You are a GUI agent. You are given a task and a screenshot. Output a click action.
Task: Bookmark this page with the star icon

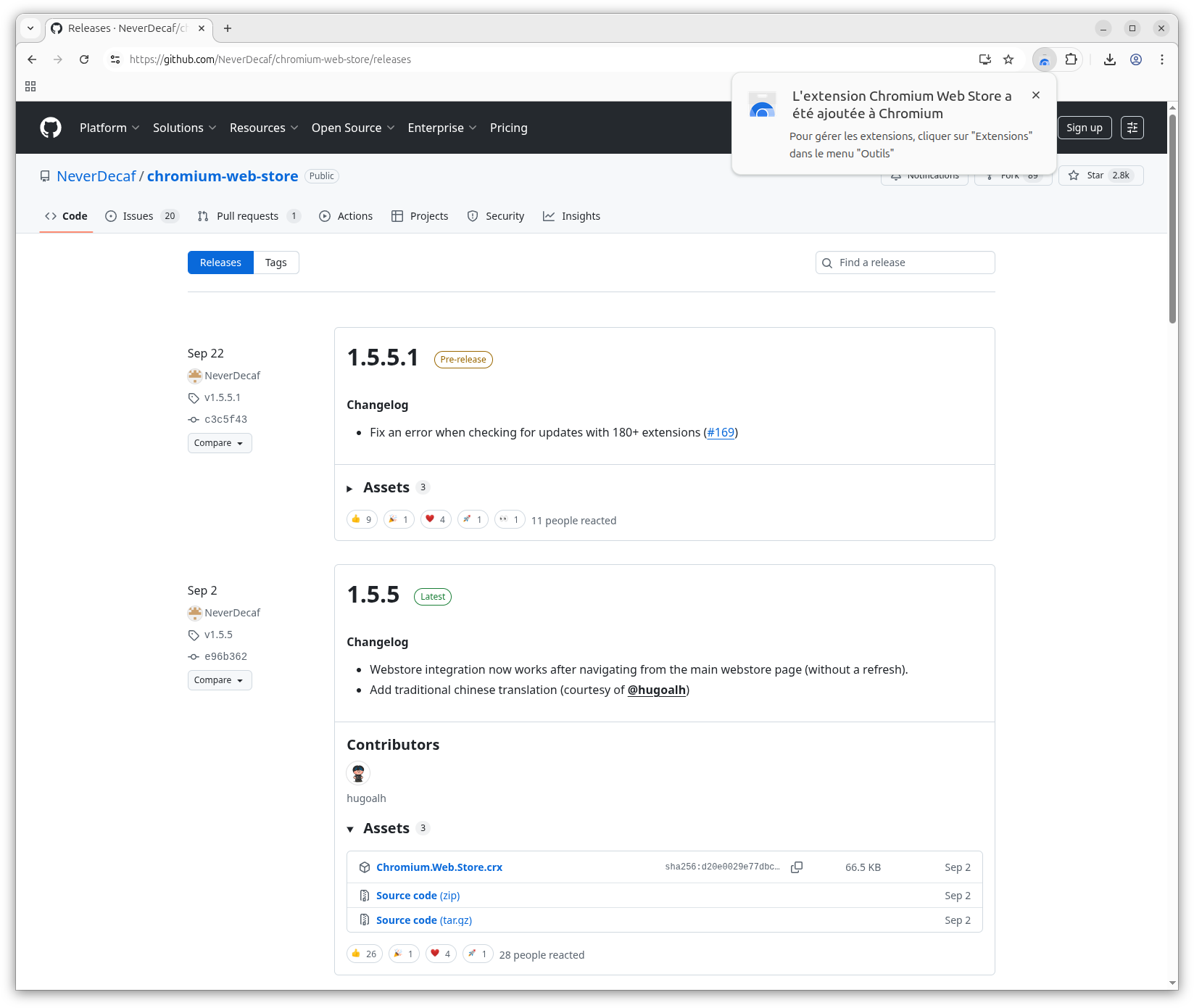click(x=1008, y=59)
